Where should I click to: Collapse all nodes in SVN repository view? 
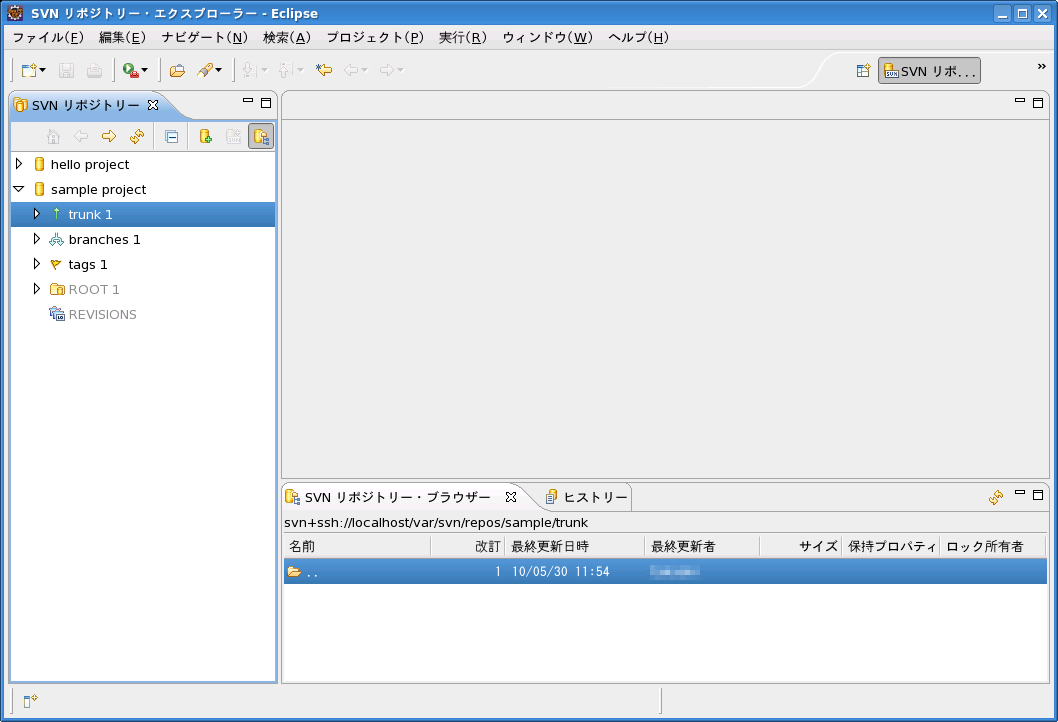point(172,137)
